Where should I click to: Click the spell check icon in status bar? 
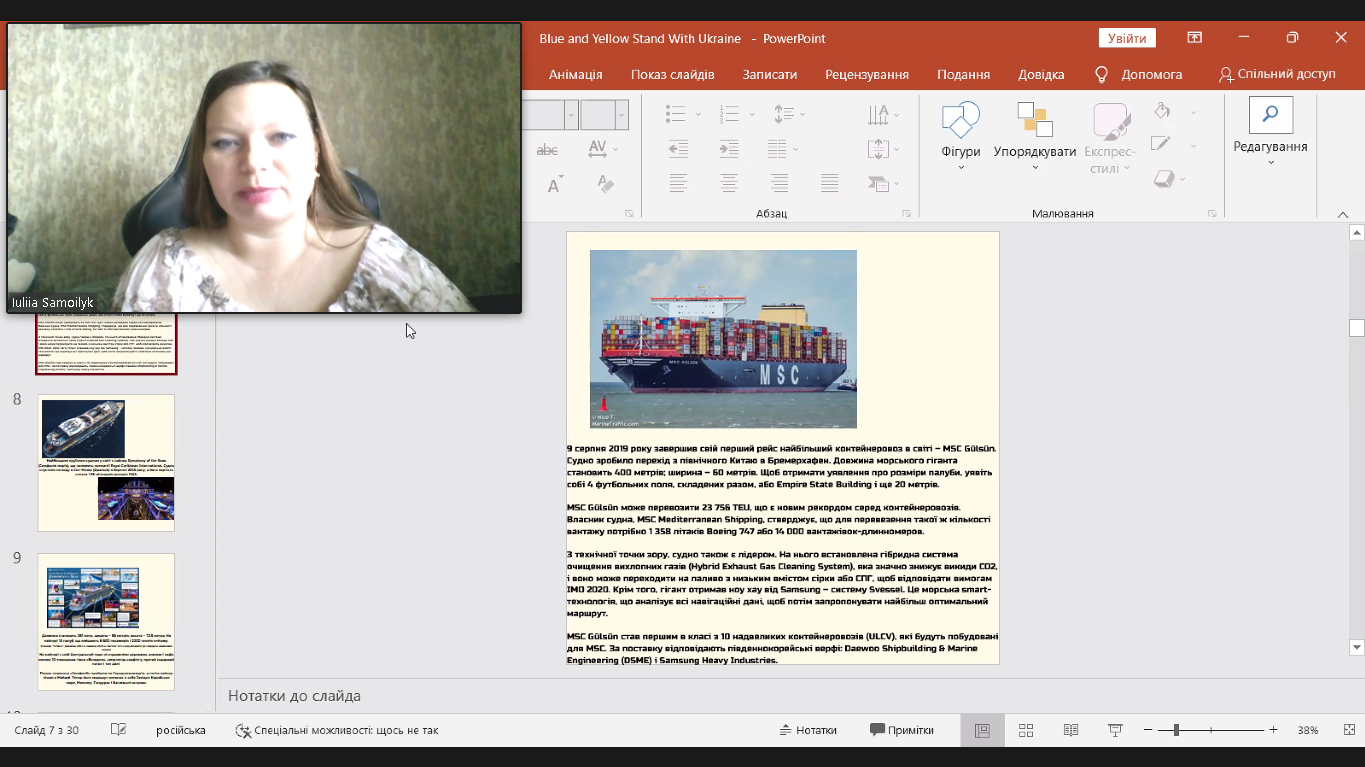(x=118, y=731)
